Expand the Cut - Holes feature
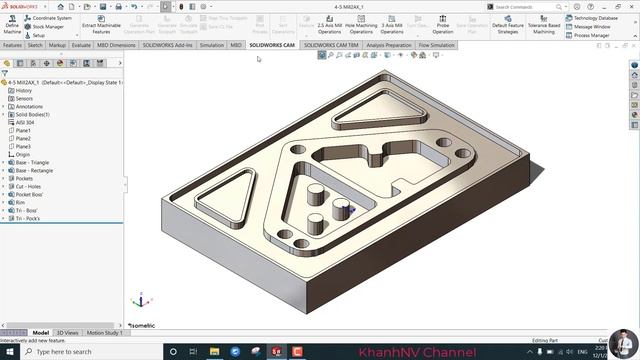 coord(4,187)
